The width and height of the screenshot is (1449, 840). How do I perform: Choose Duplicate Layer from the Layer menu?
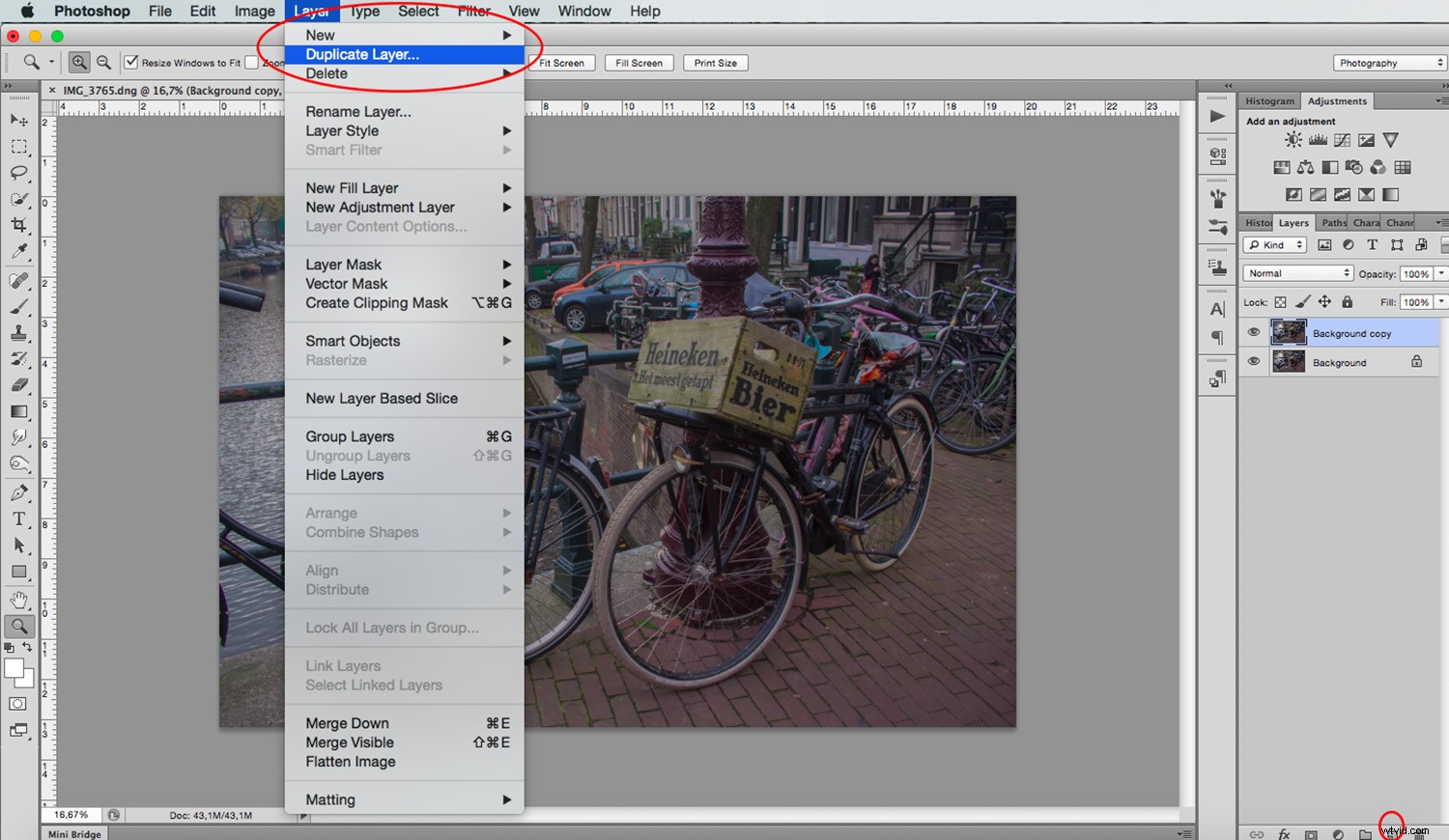360,55
